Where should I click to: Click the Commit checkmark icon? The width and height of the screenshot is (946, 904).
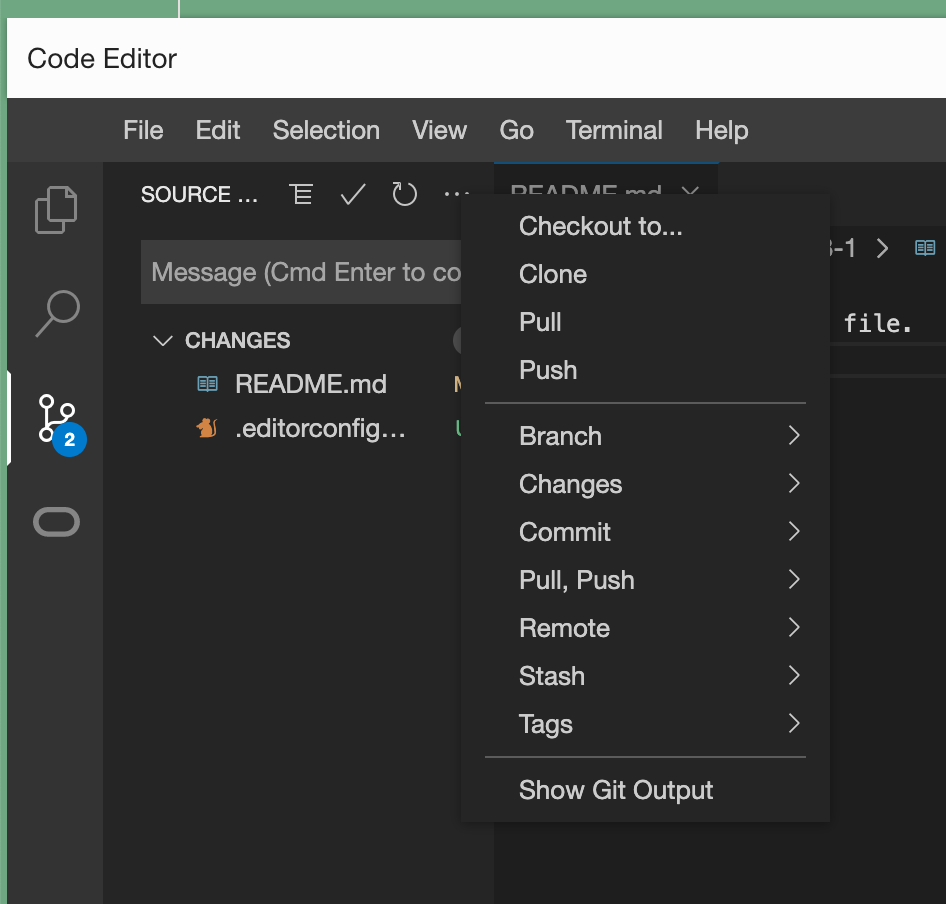(352, 194)
